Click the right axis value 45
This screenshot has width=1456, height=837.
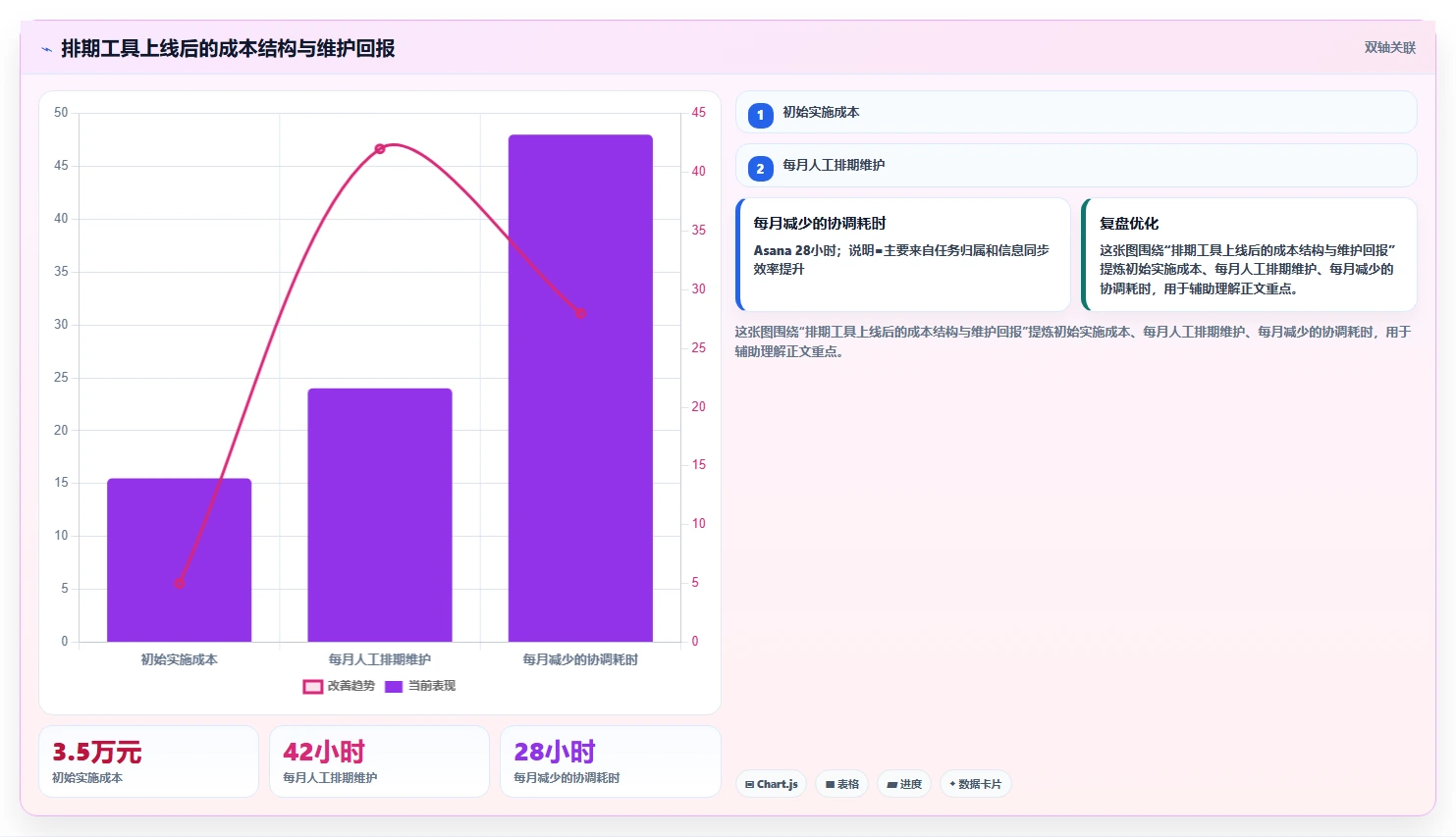pos(698,113)
